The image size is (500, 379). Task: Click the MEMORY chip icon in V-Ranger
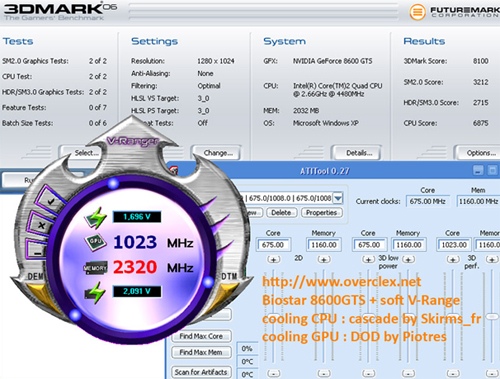point(95,268)
